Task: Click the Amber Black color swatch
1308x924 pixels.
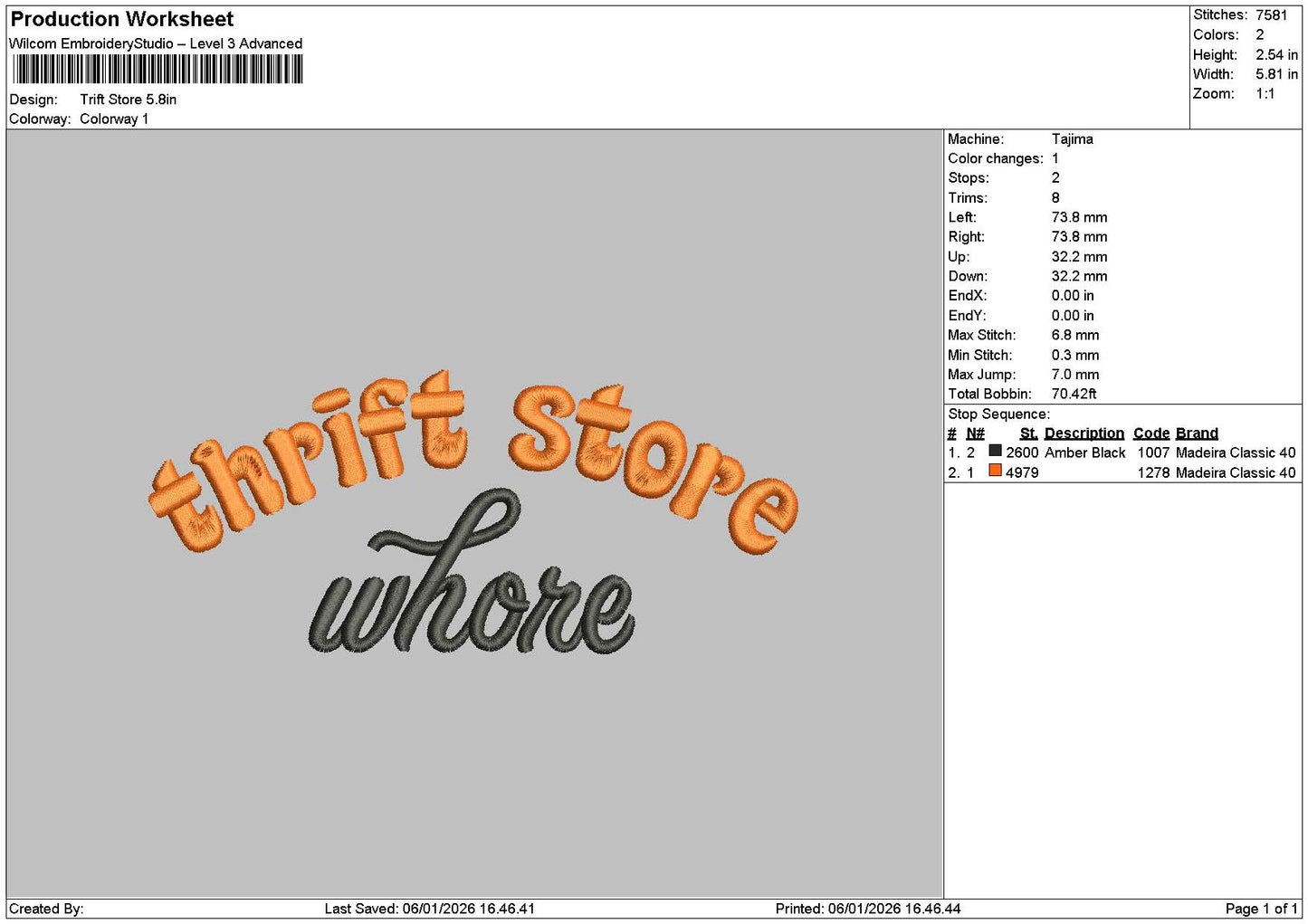Action: coord(995,451)
